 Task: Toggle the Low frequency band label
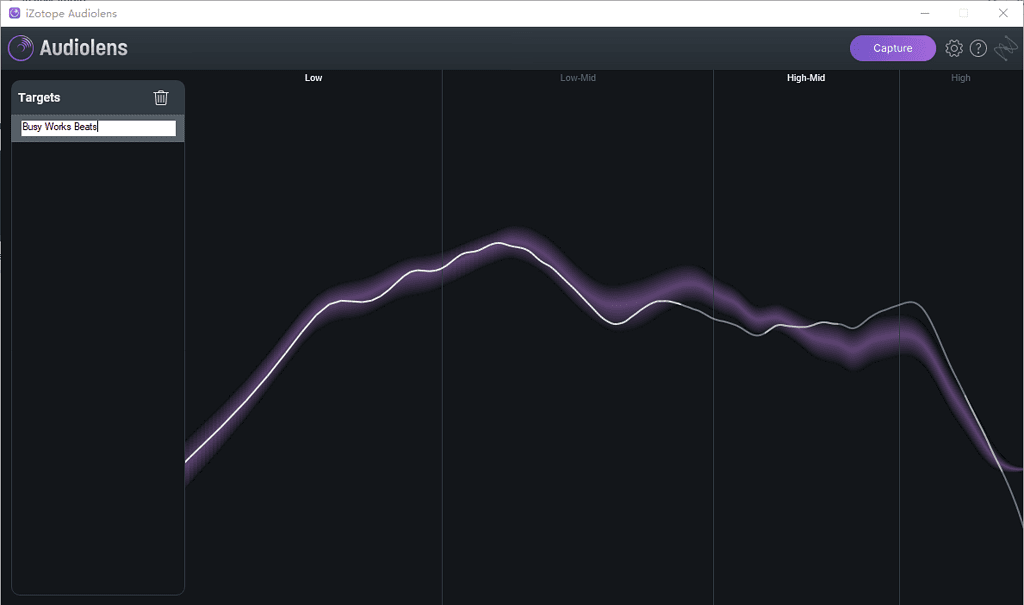pos(314,78)
